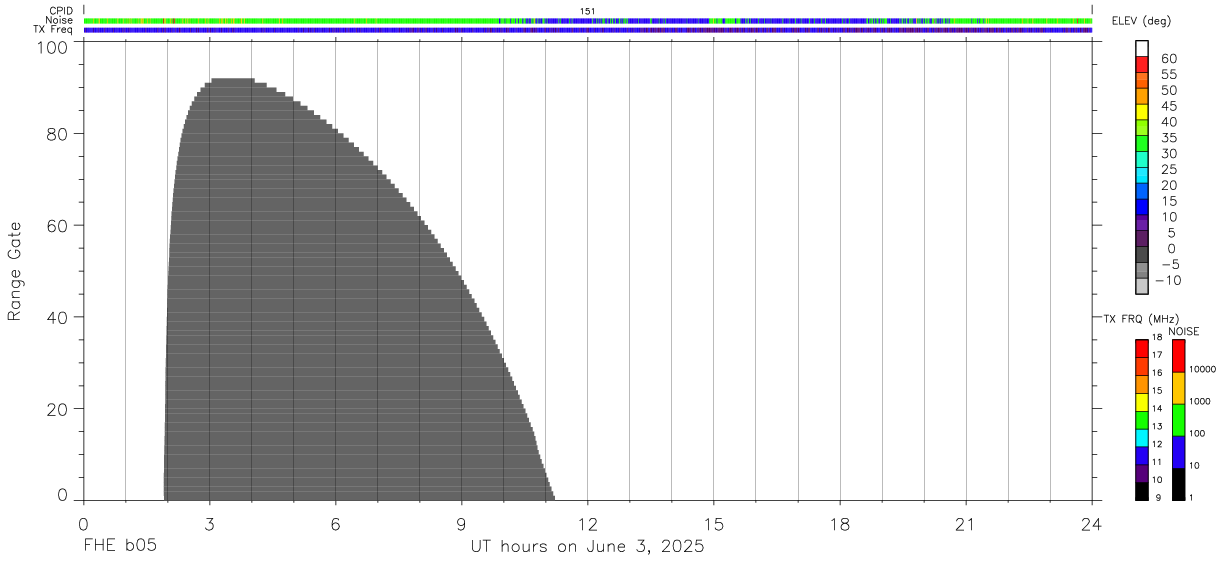Click the x-axis tick label 6
The image size is (1228, 567).
click(336, 525)
